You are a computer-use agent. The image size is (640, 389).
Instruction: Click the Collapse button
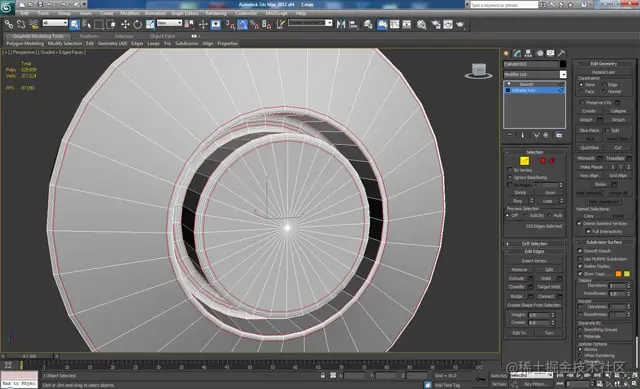tap(618, 111)
